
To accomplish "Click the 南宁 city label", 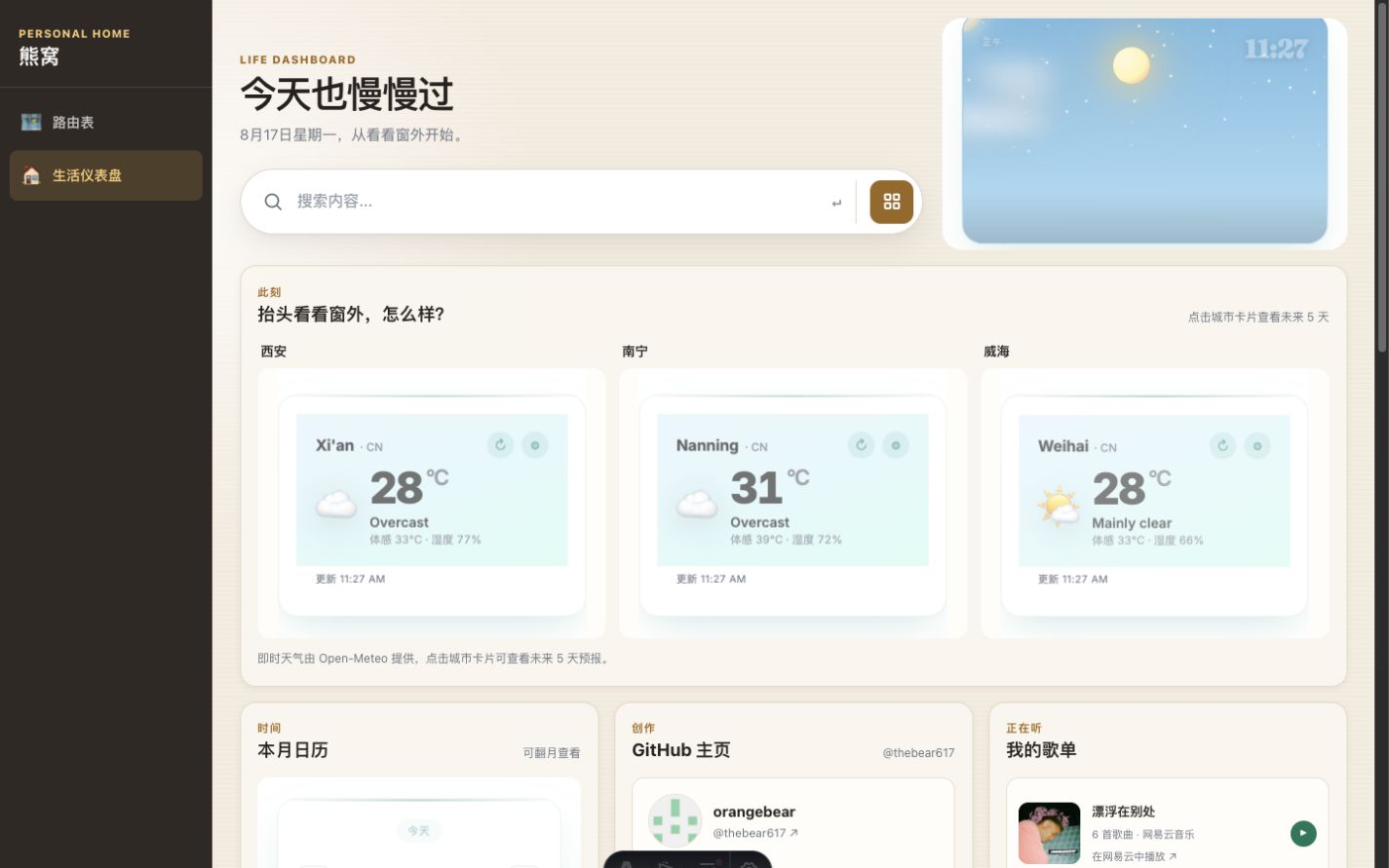I will click(635, 351).
